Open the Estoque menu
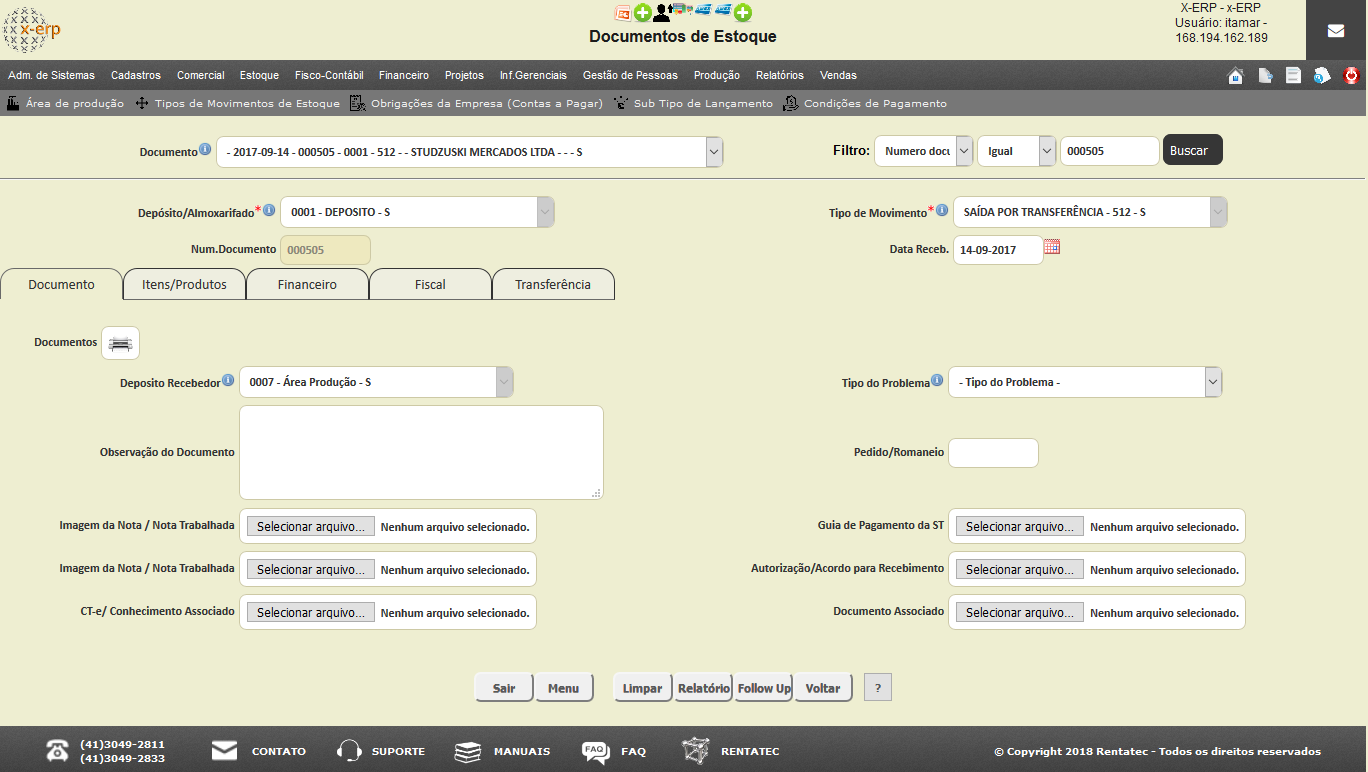Viewport: 1368px width, 772px height. (x=259, y=75)
